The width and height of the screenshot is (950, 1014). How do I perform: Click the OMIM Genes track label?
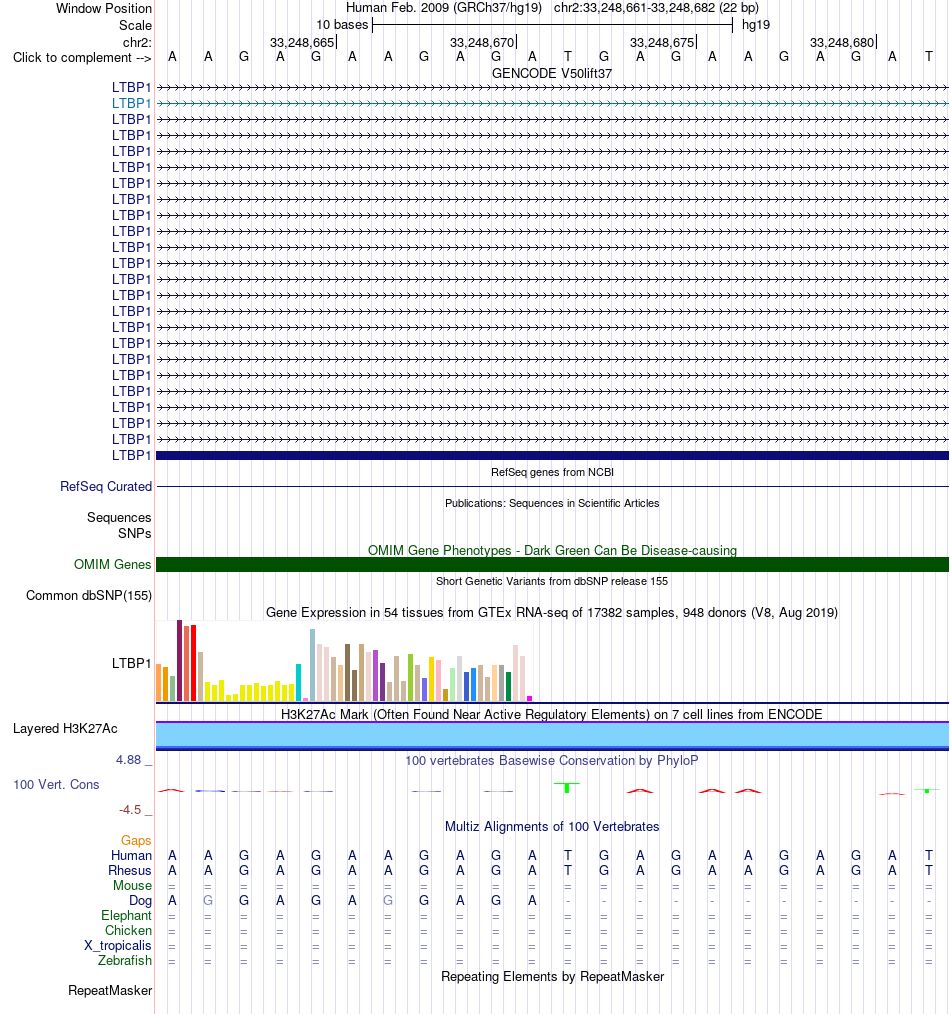coord(113,565)
